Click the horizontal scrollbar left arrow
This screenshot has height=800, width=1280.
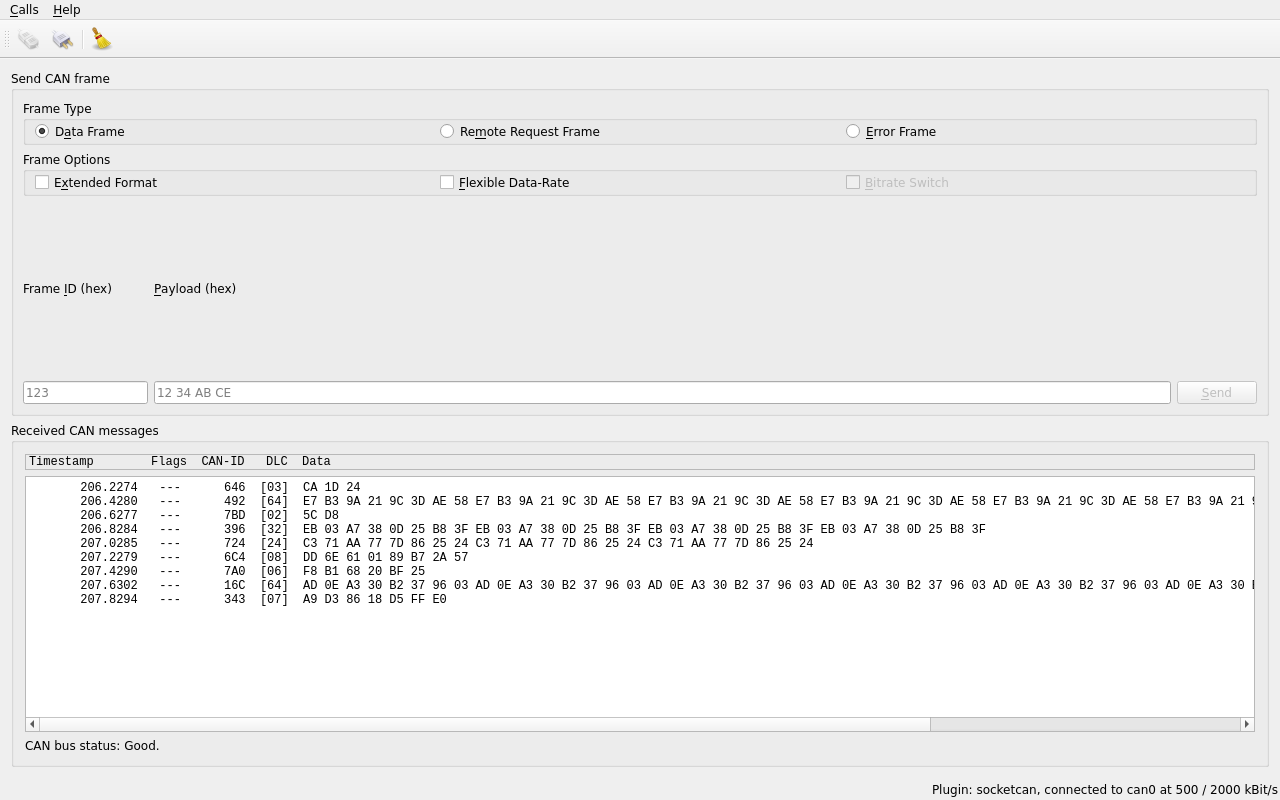tap(32, 724)
